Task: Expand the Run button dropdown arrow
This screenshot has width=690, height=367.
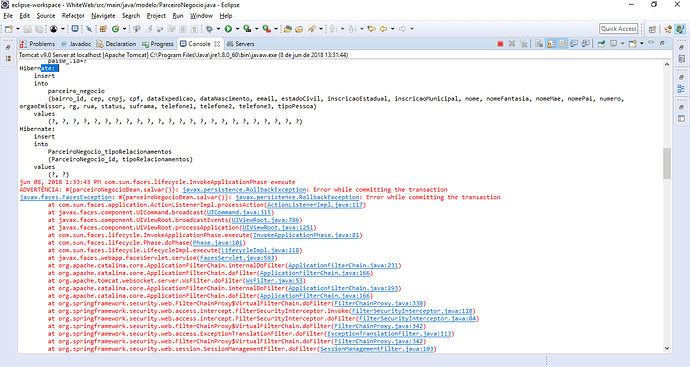Action: click(x=237, y=29)
